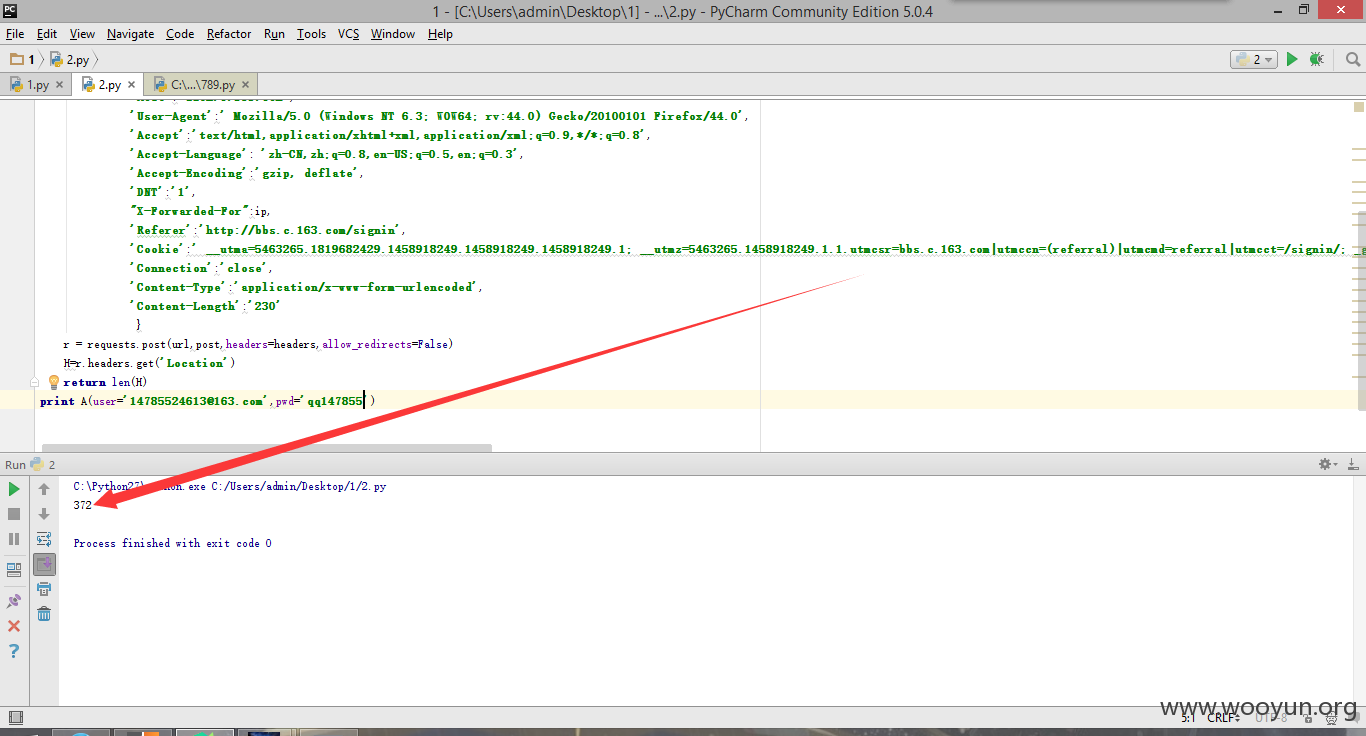Click Down the stack trace arrow
Viewport: 1366px width, 736px height.
coord(44,514)
